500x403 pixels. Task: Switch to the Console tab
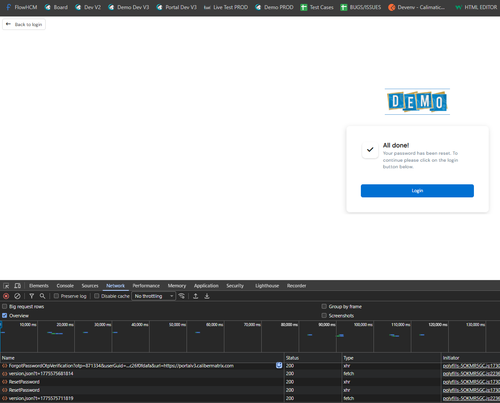65,286
